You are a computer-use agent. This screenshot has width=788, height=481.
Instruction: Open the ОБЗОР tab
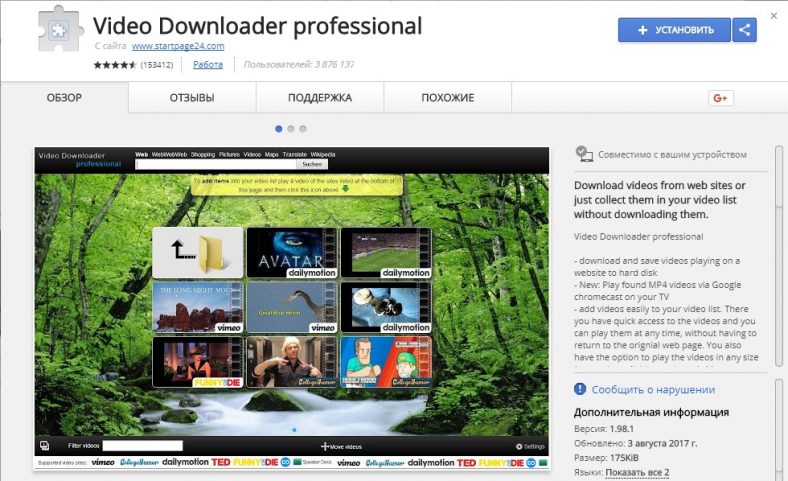click(64, 98)
